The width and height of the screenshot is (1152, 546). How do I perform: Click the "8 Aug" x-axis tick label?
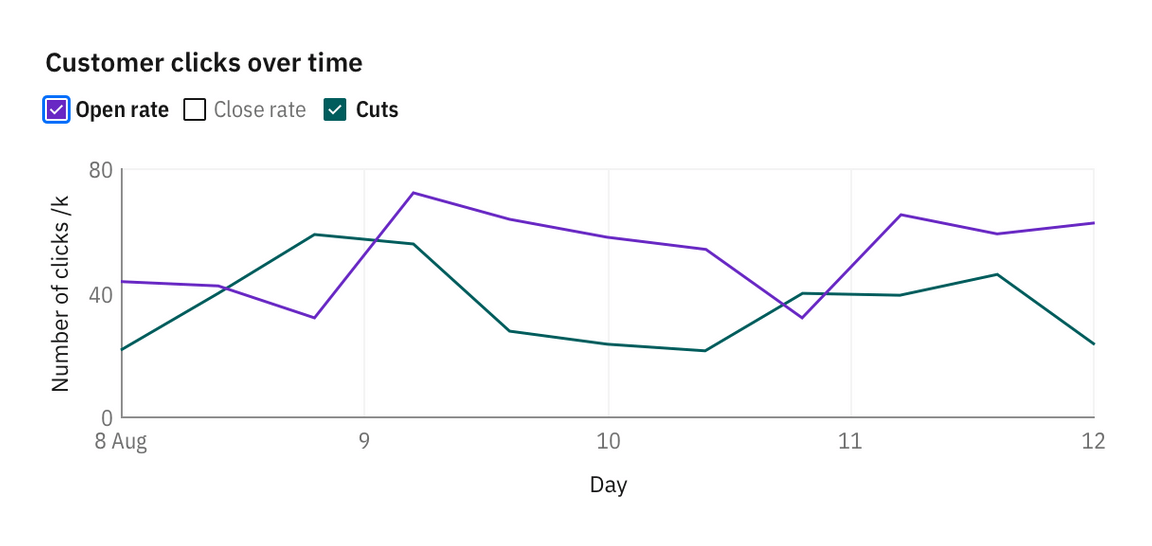[x=121, y=442]
